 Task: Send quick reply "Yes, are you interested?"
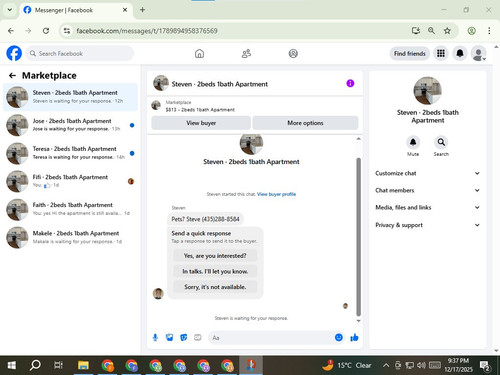click(215, 256)
